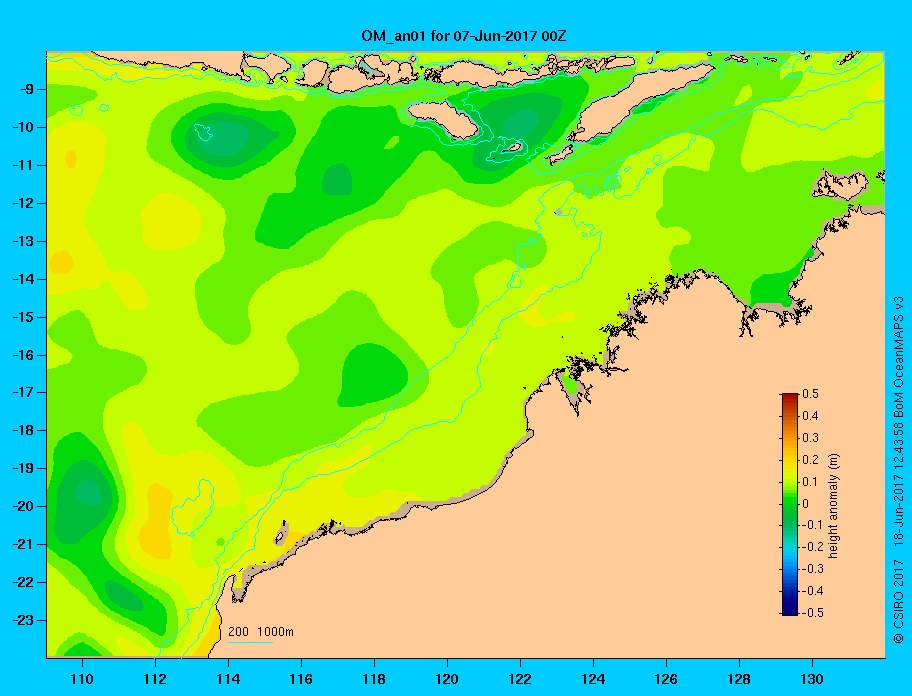Click the -0.5 value on the color scale
Screen dimensions: 912x696
813,613
